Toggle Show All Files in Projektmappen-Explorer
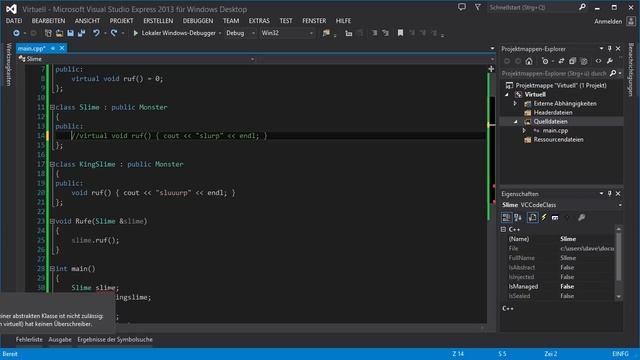Image resolution: width=640 pixels, height=360 pixels. pyautogui.click(x=584, y=61)
